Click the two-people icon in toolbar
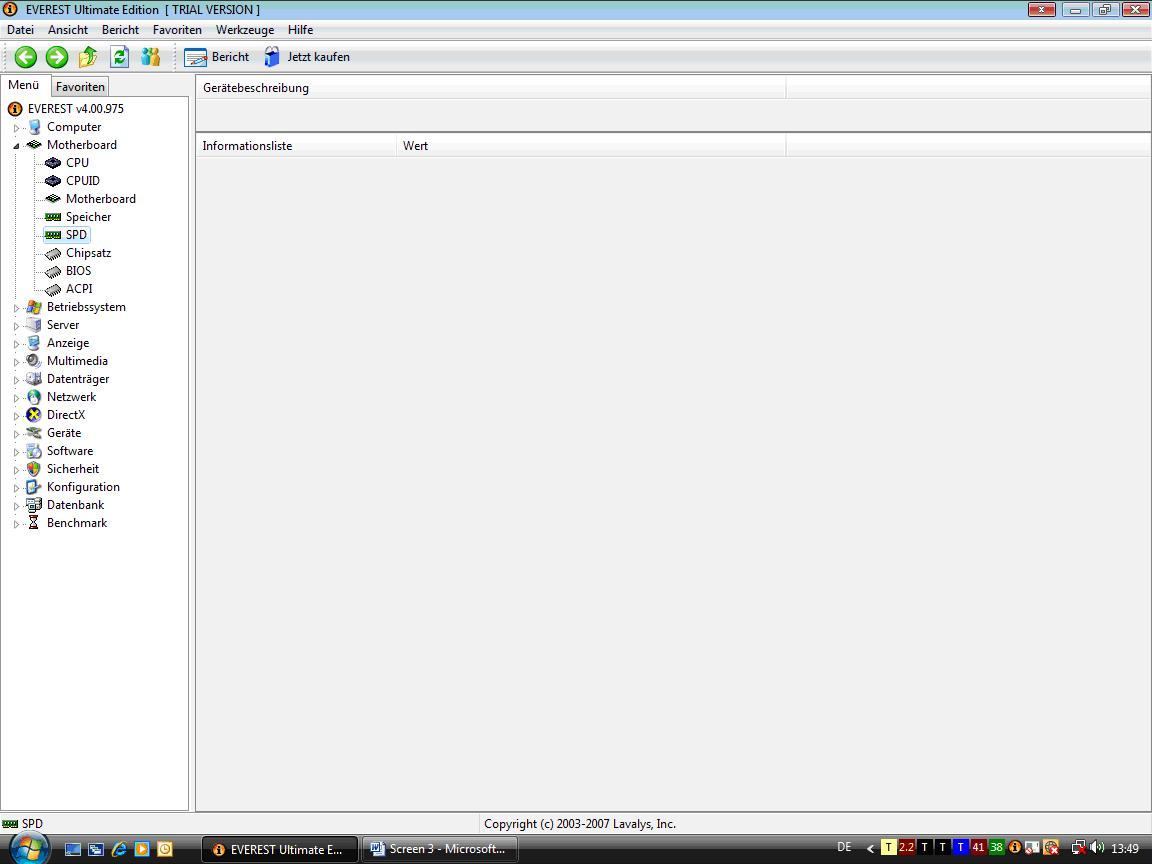This screenshot has height=864, width=1152. tap(151, 57)
